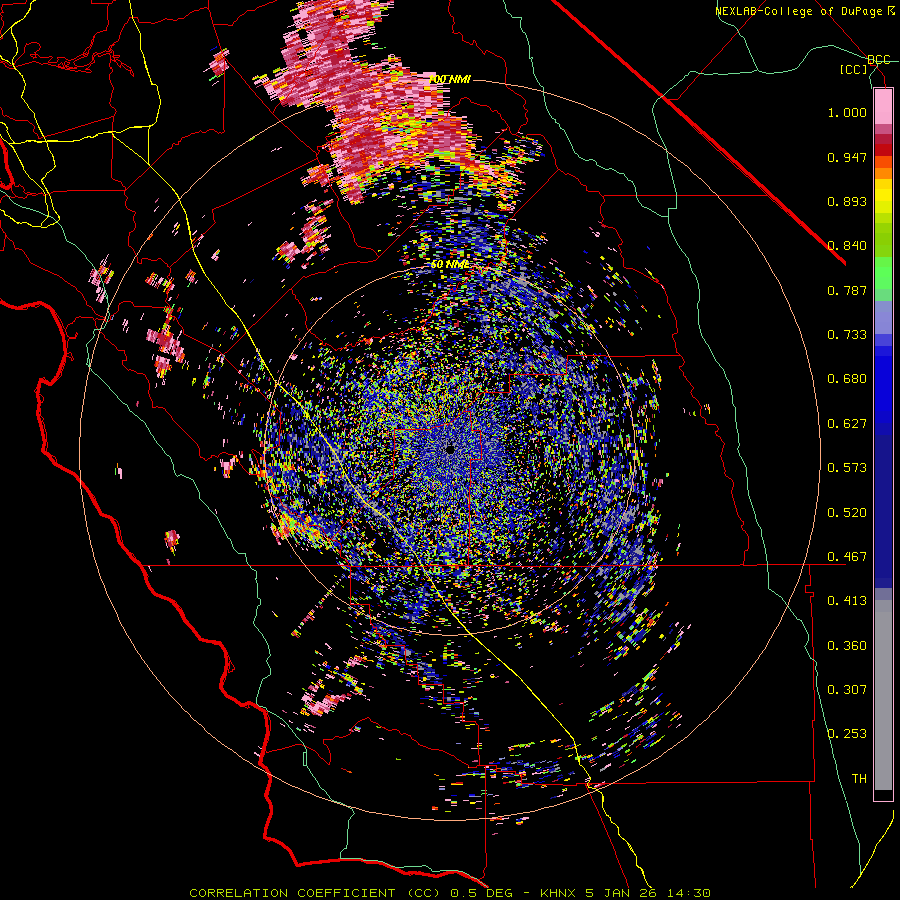
Task: Click the 0.893 scale value
Action: [x=847, y=201]
